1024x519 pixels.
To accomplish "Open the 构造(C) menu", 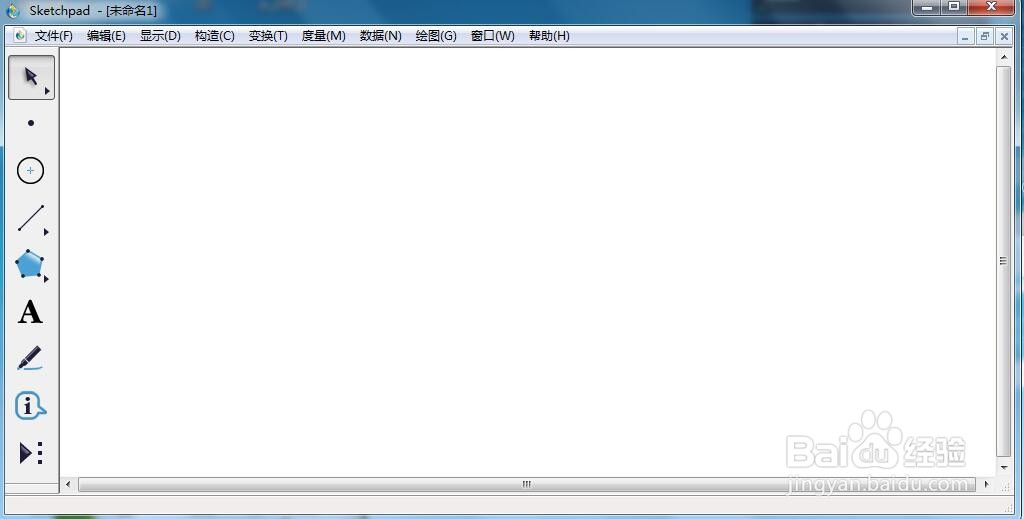I will click(x=214, y=36).
